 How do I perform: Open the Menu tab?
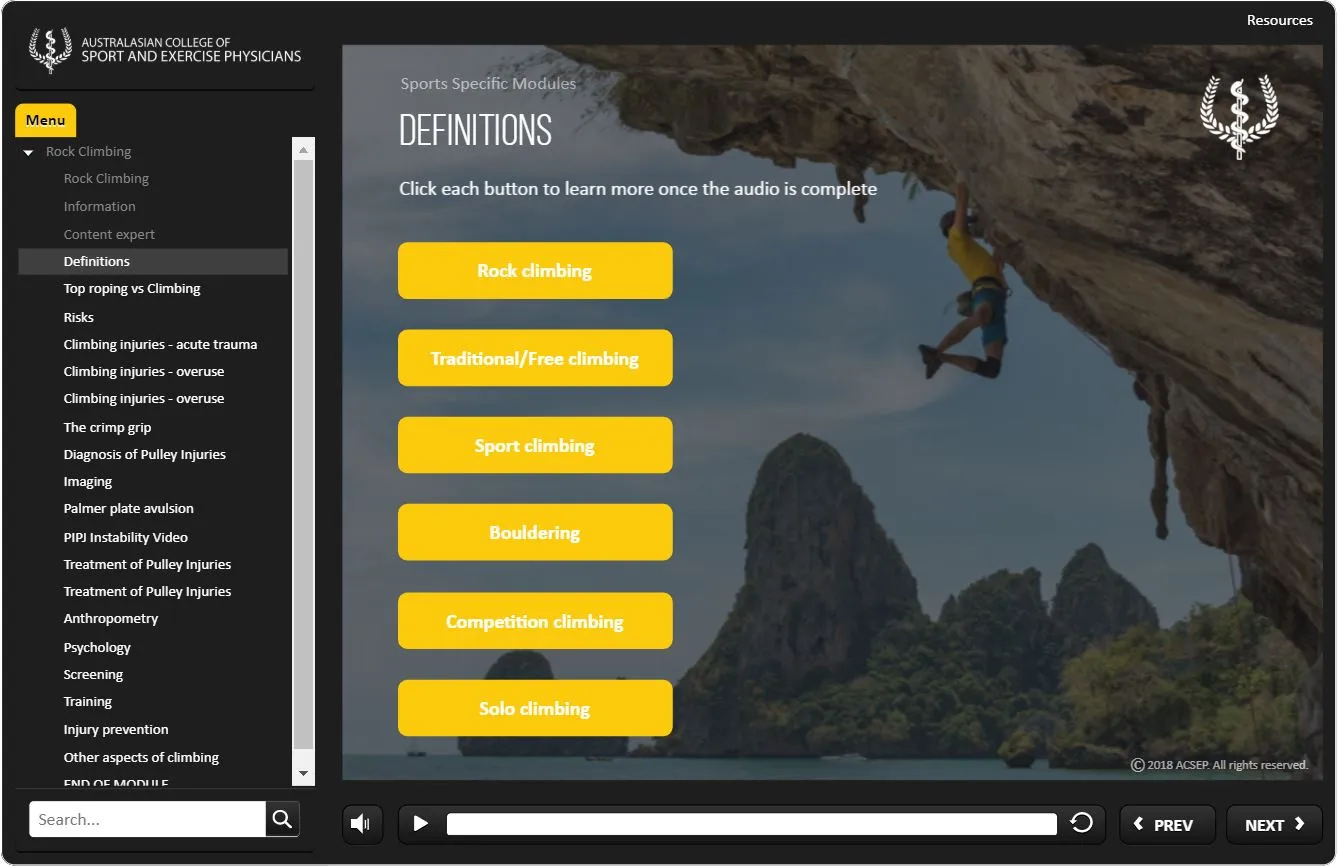[45, 120]
